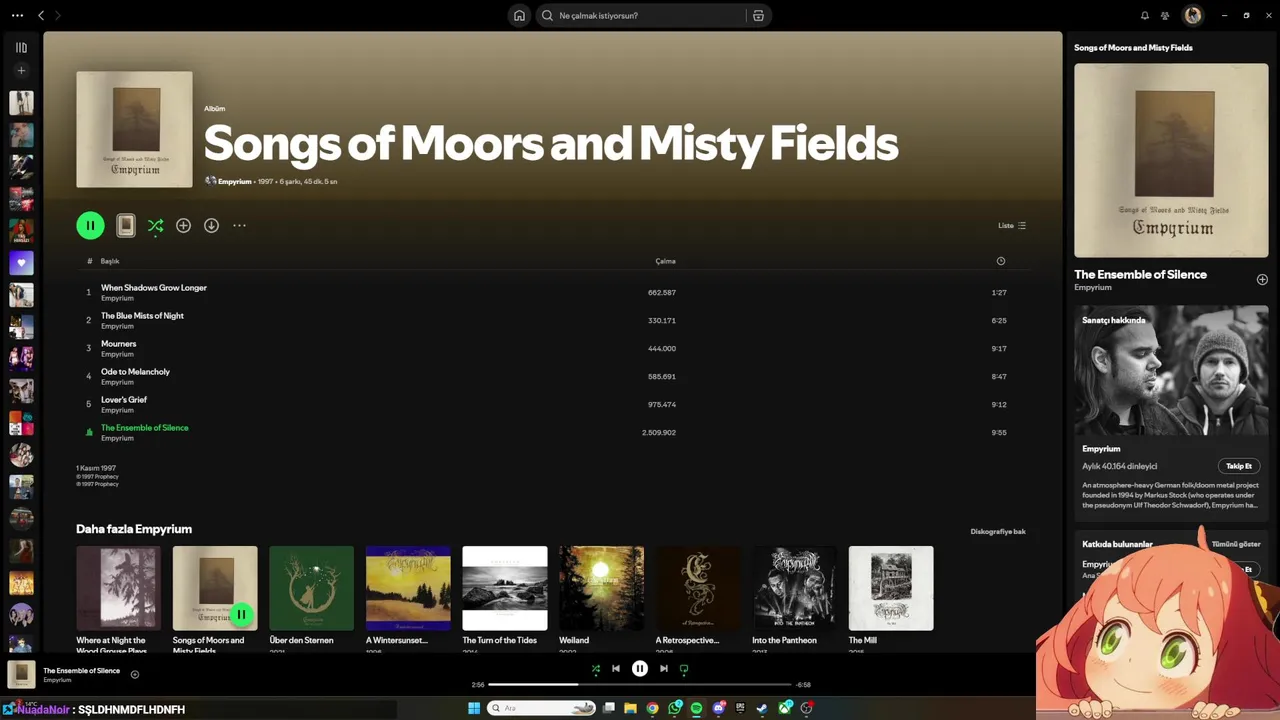The image size is (1280, 720).
Task: Open the friend activity icon
Action: pyautogui.click(x=1165, y=15)
